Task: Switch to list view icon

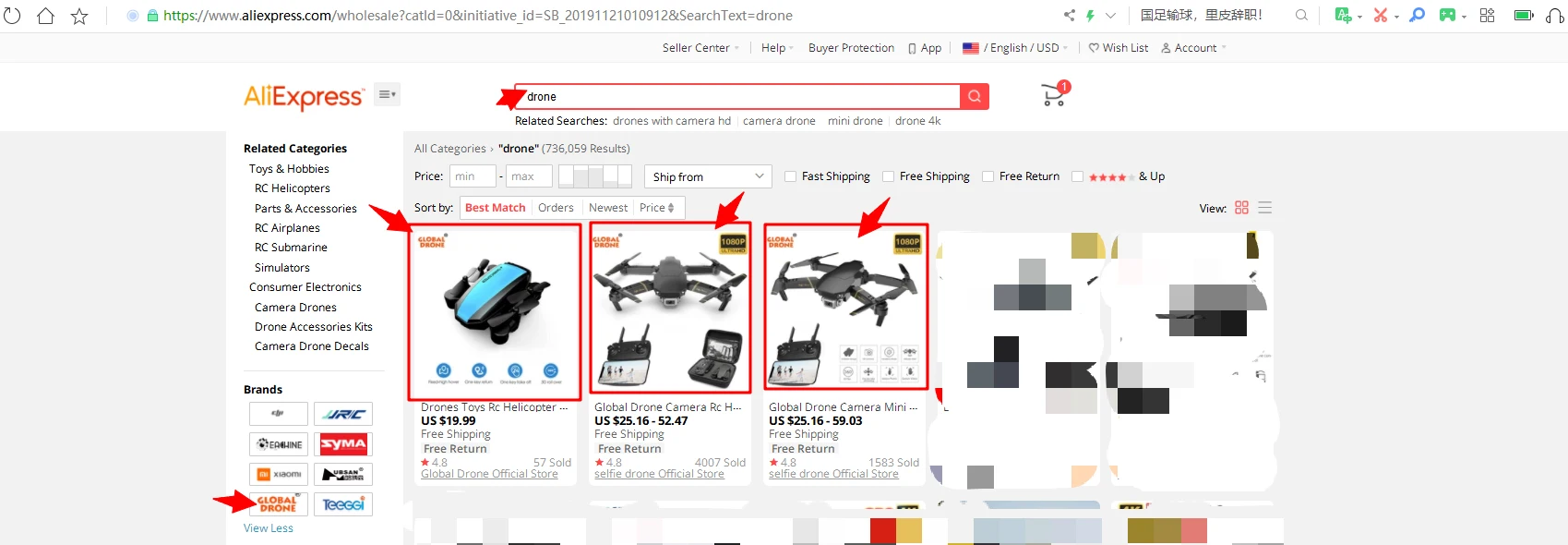Action: click(1265, 208)
